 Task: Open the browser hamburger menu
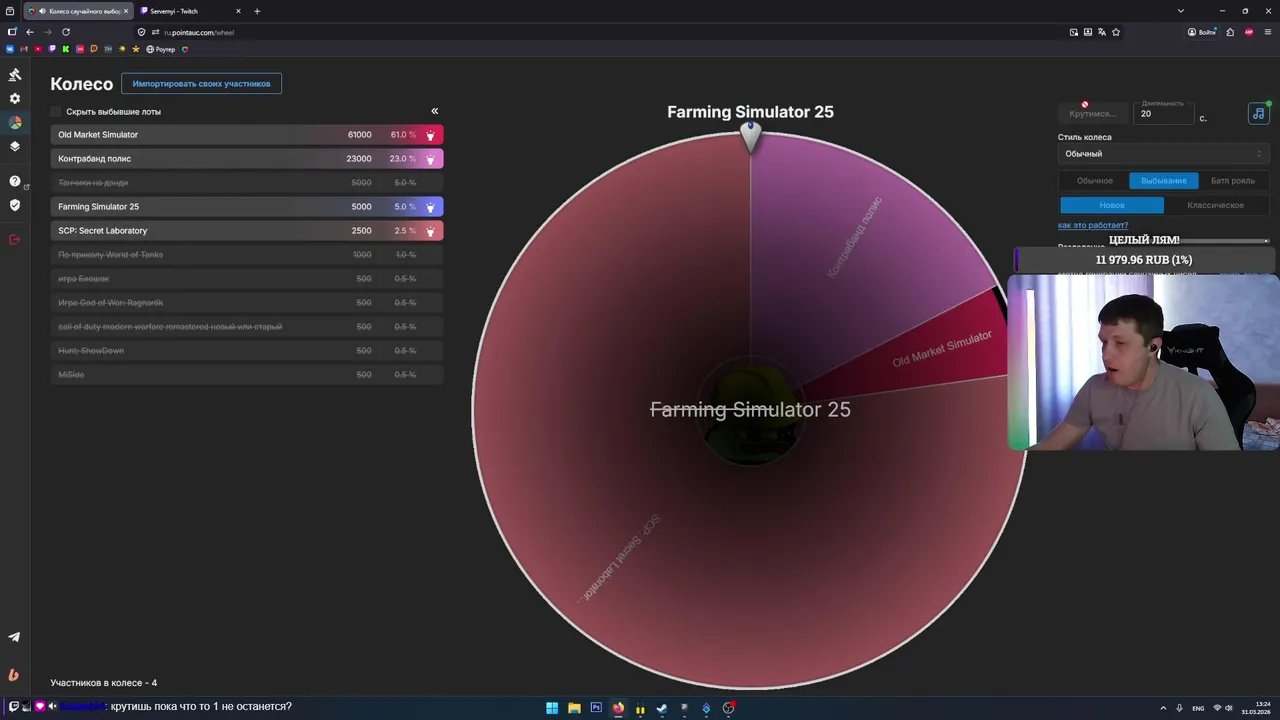coord(1267,32)
